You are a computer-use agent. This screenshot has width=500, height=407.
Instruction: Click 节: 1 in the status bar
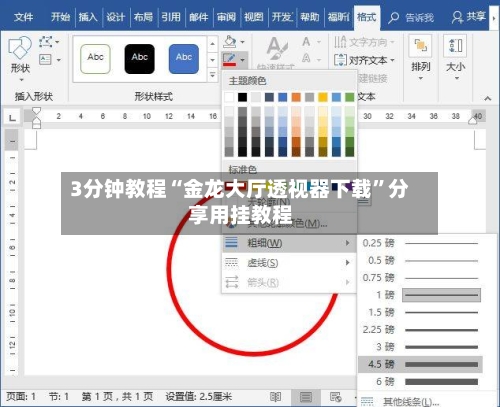click(59, 397)
